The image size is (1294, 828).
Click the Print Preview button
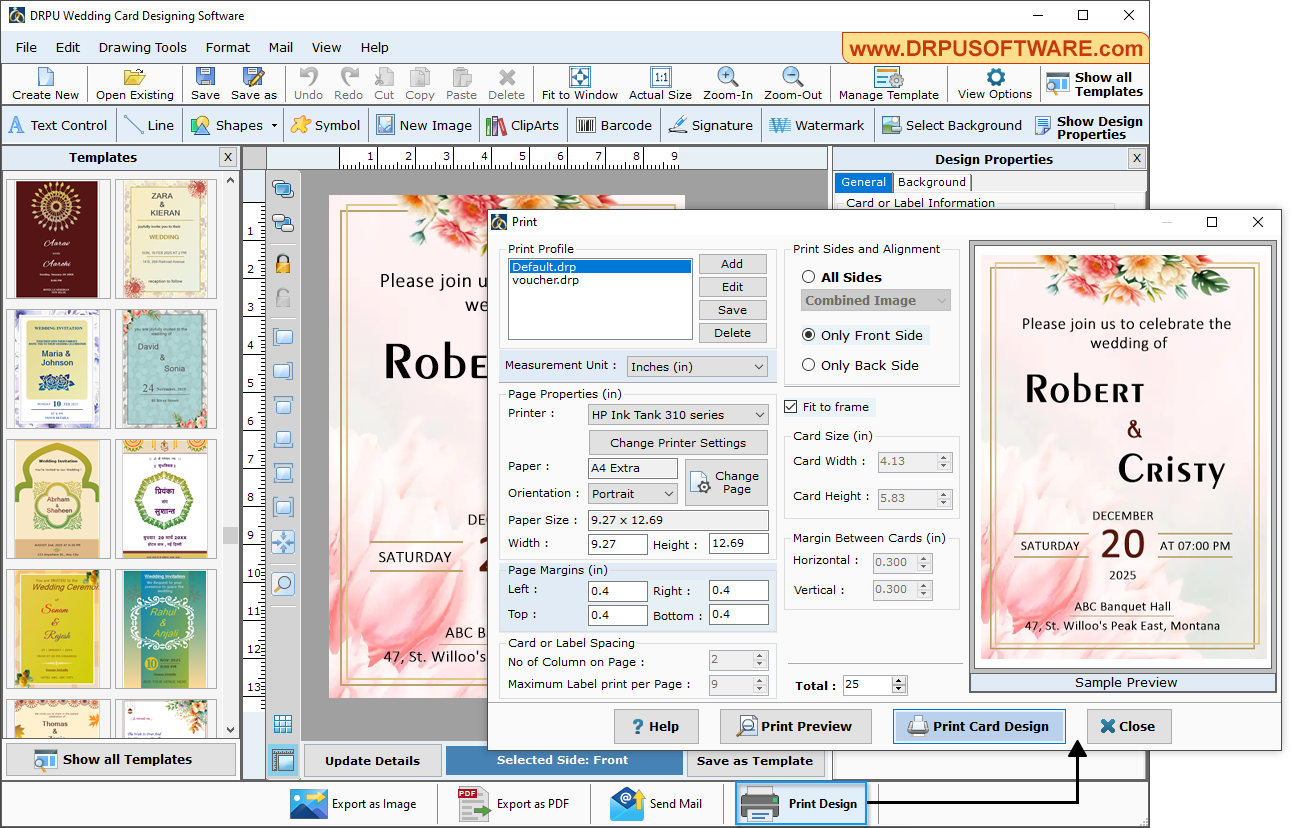tap(795, 726)
